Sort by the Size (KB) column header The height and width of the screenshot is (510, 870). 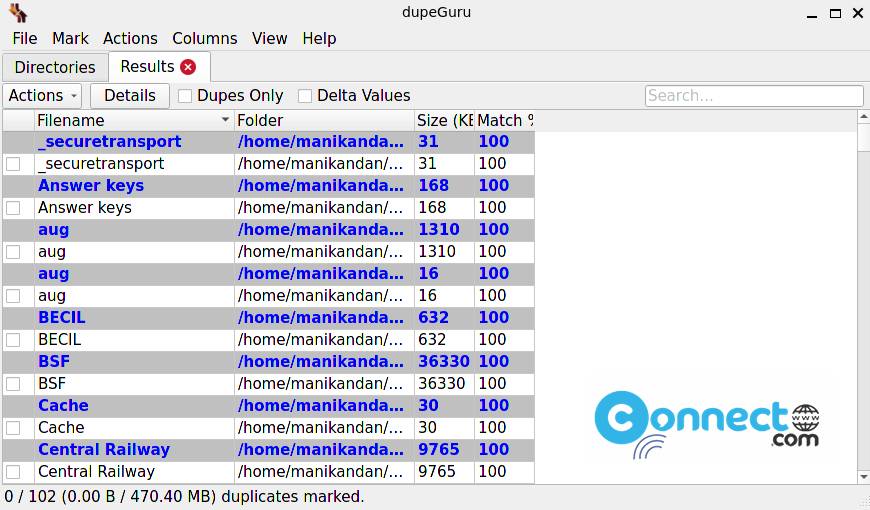pos(444,120)
